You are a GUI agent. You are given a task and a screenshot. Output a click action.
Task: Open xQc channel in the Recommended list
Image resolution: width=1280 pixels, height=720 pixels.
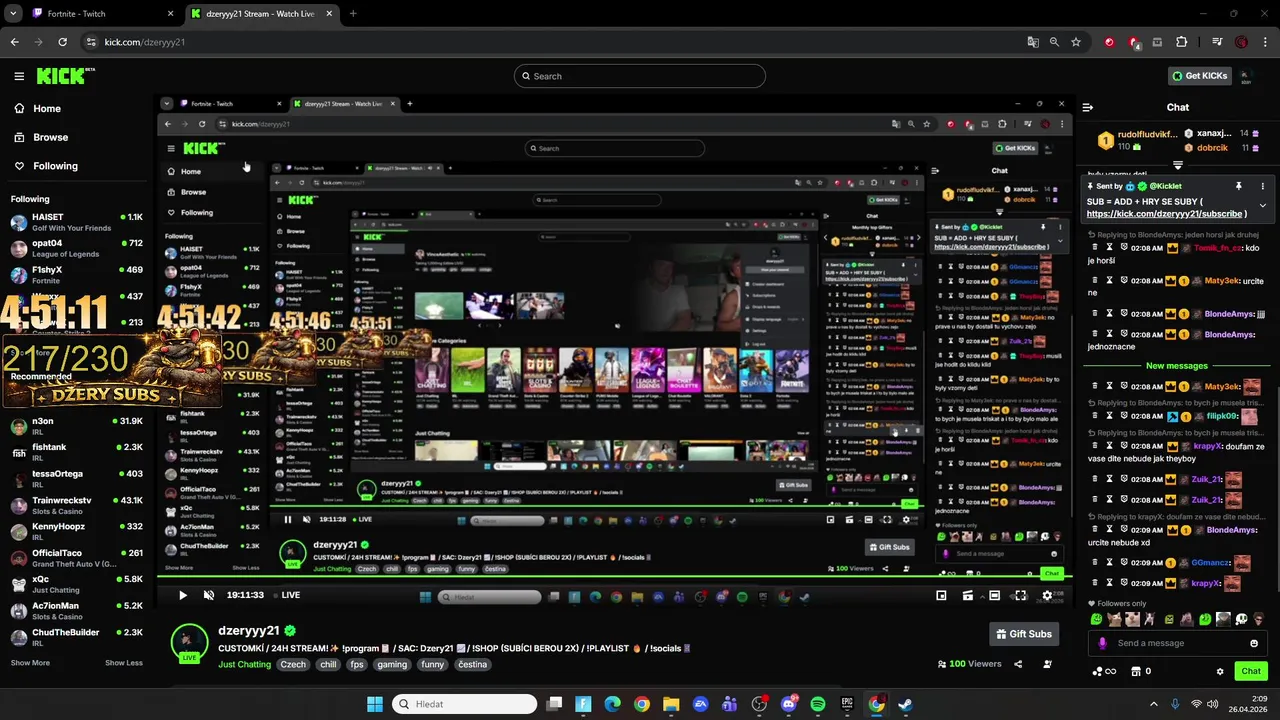pos(77,584)
